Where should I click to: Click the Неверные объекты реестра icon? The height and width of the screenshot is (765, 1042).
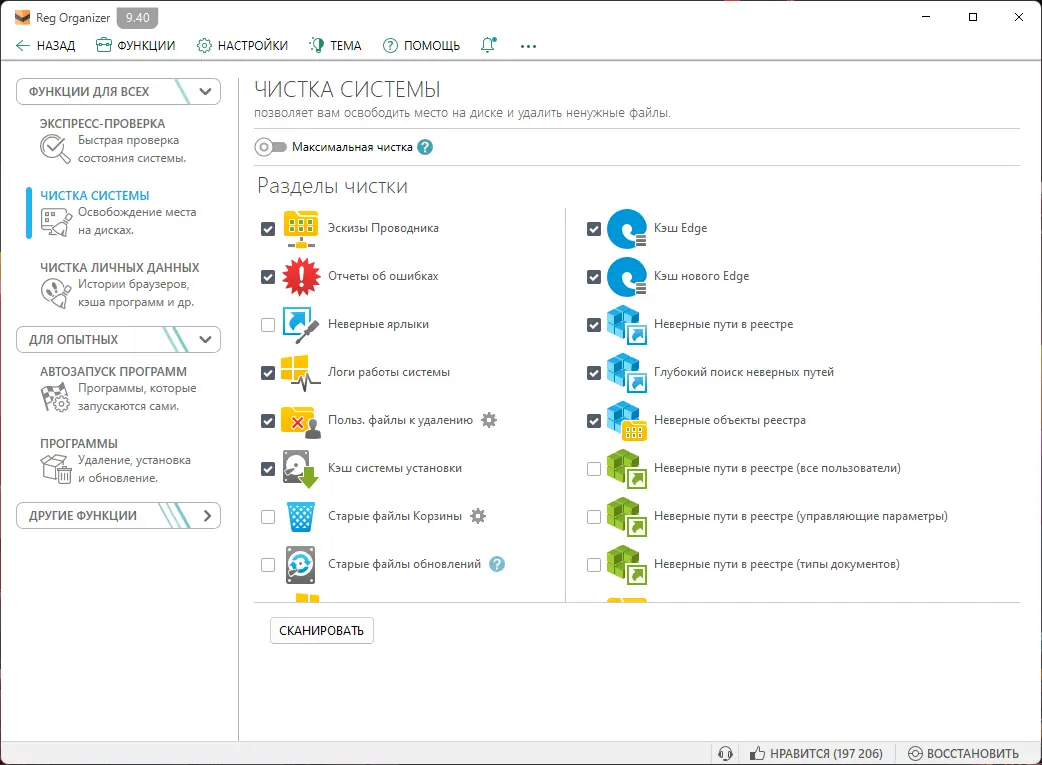[627, 421]
